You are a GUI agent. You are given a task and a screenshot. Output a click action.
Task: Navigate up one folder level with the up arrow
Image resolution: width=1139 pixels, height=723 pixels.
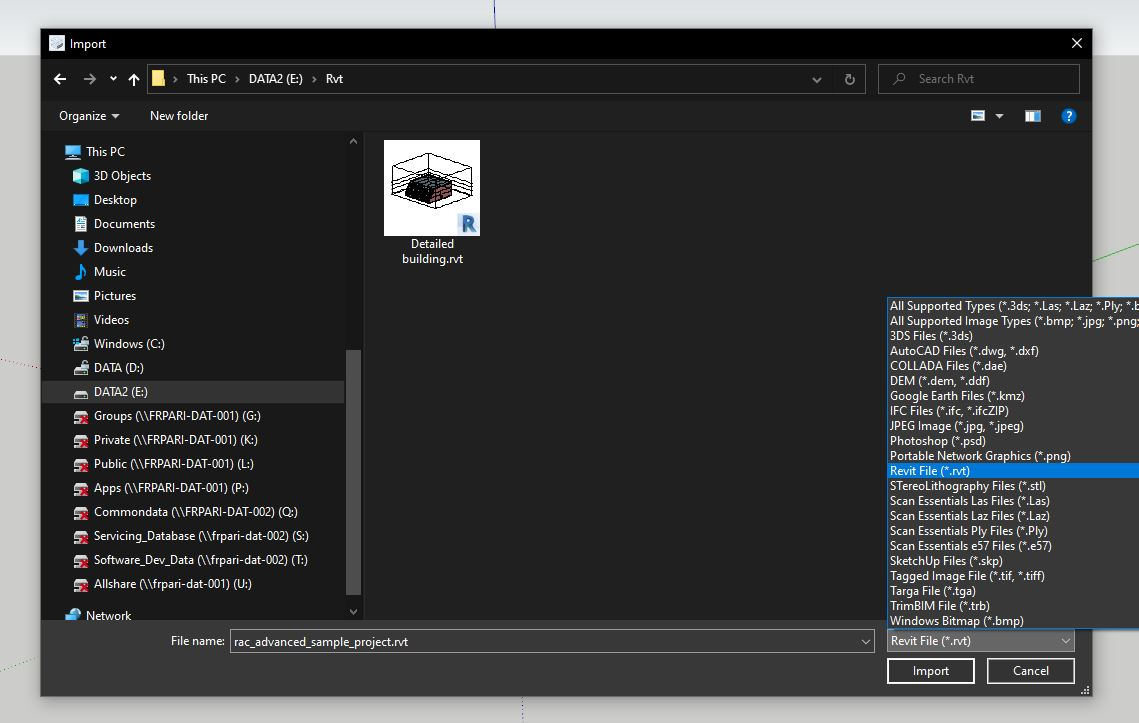pos(133,79)
